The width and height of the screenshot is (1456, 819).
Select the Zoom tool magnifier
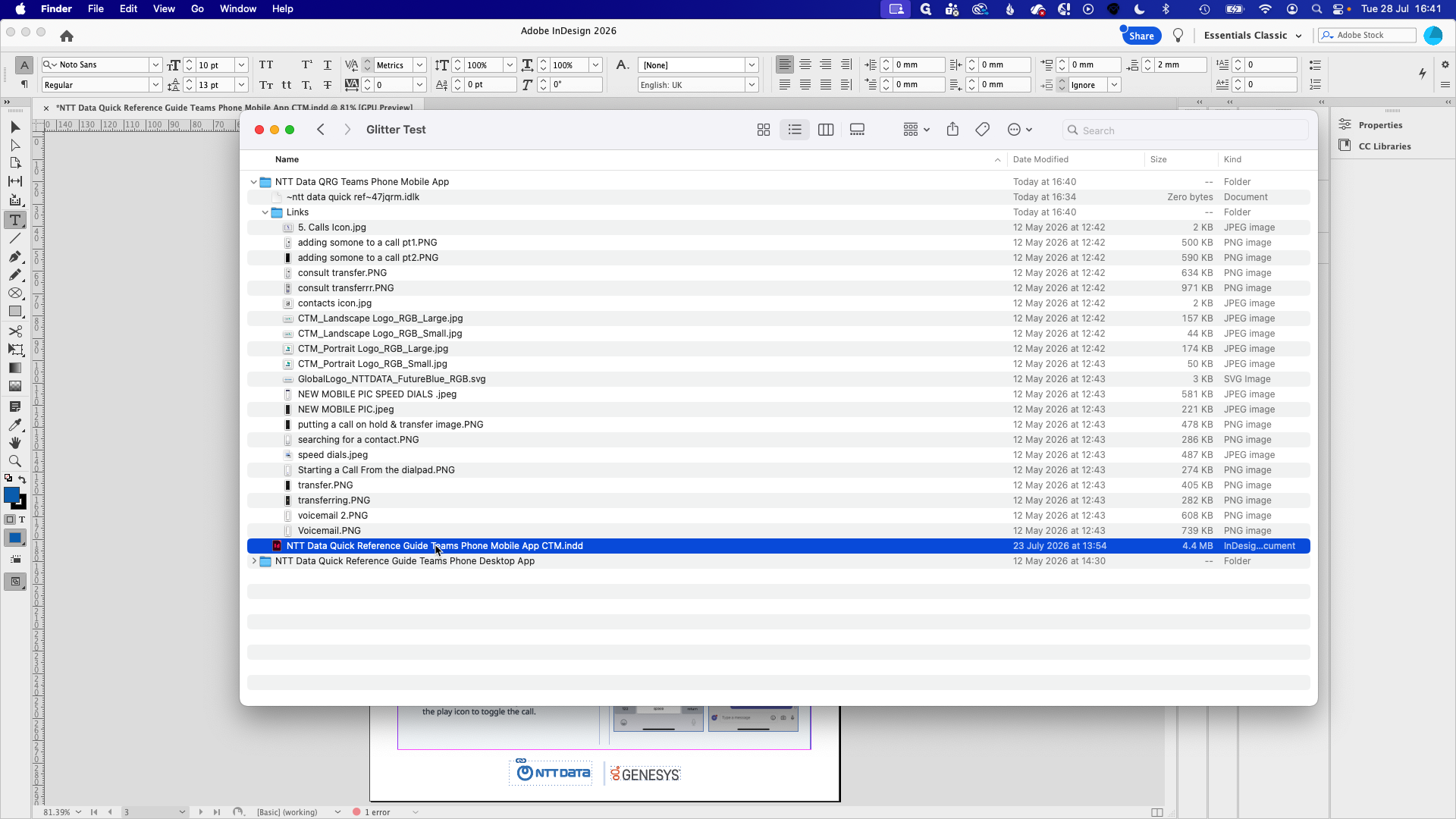click(15, 461)
